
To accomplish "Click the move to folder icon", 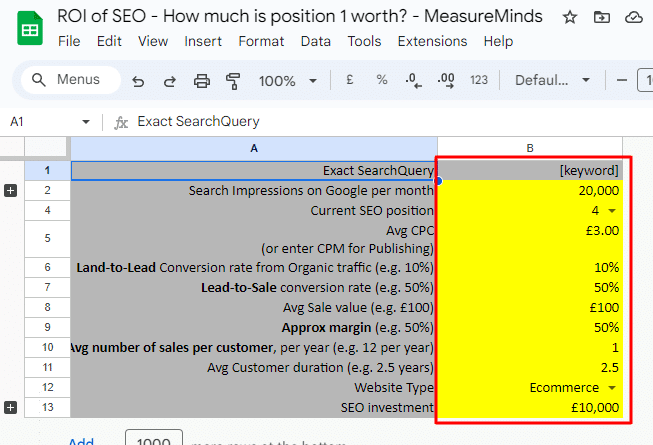I will pyautogui.click(x=601, y=17).
